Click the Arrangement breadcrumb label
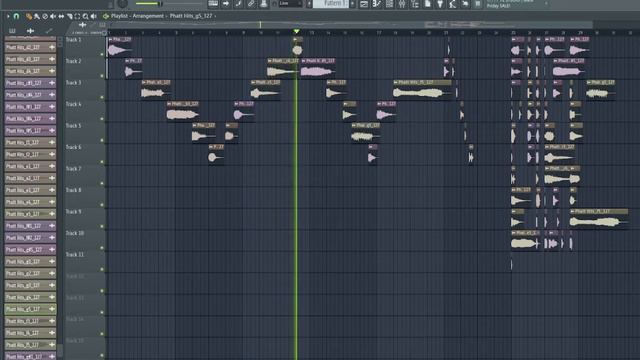Screen dimensions: 640x360 pyautogui.click(x=148, y=16)
